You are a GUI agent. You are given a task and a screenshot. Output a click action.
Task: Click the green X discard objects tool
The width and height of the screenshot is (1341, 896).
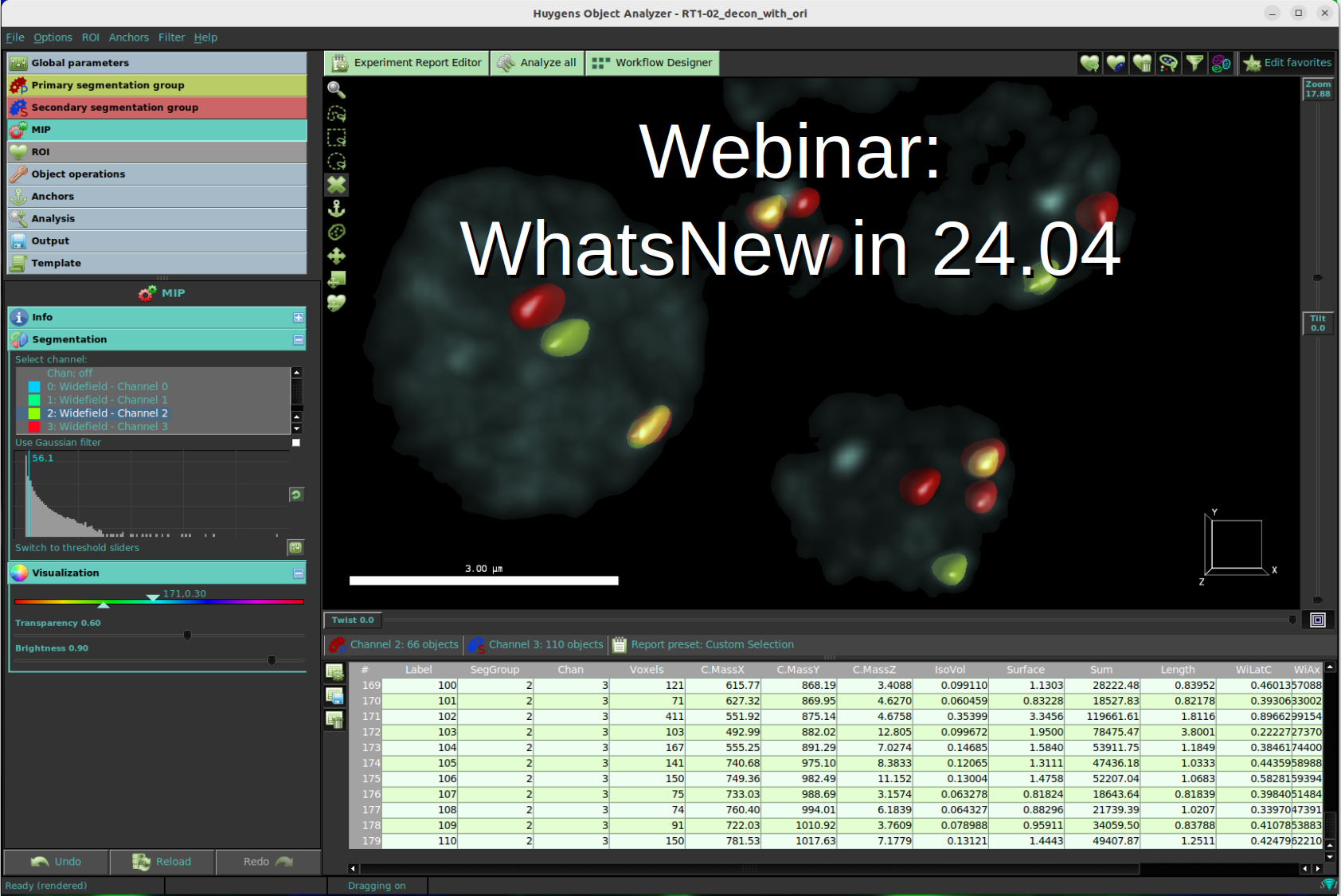(x=336, y=185)
